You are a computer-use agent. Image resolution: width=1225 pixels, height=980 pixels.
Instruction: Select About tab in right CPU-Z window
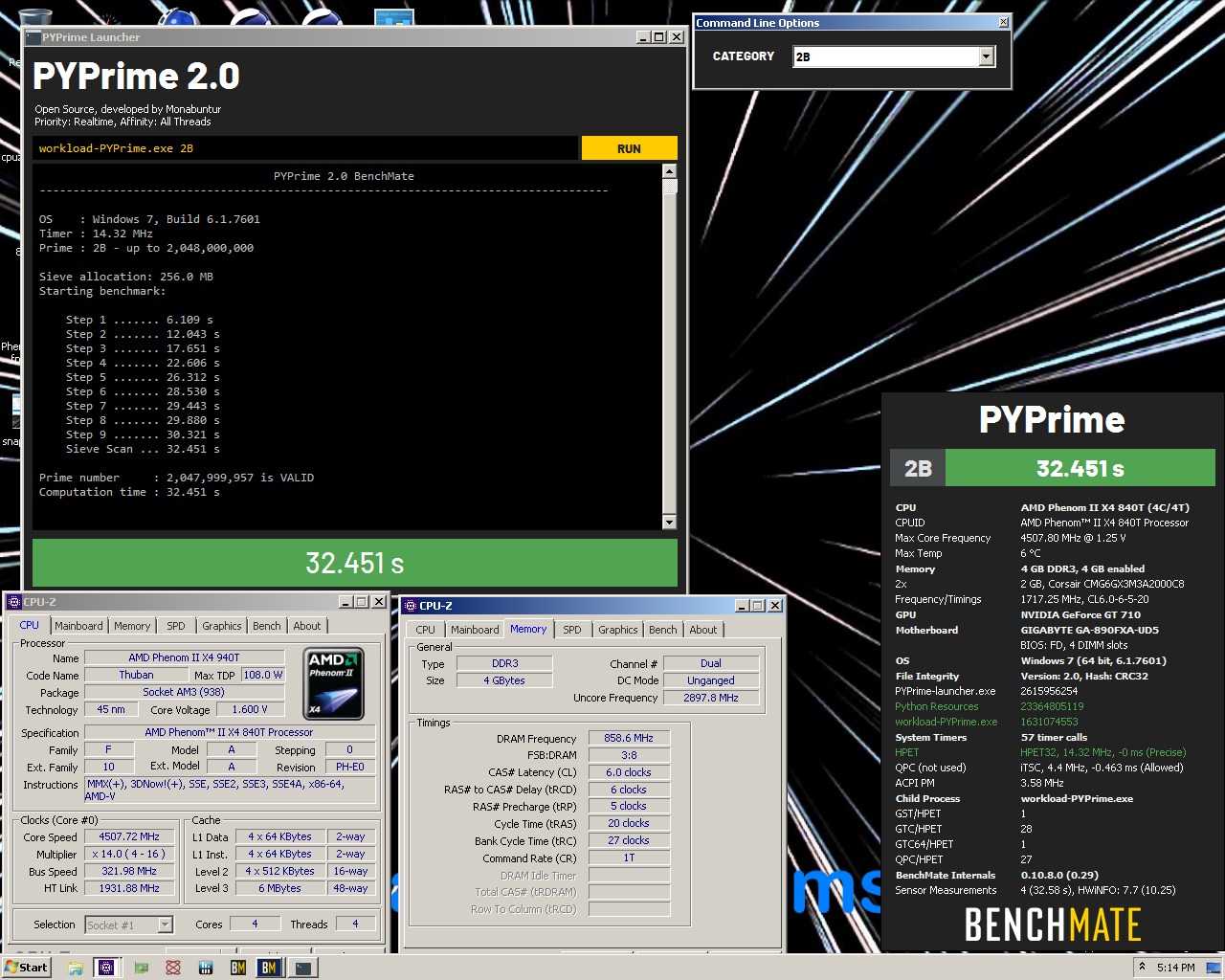pyautogui.click(x=703, y=630)
